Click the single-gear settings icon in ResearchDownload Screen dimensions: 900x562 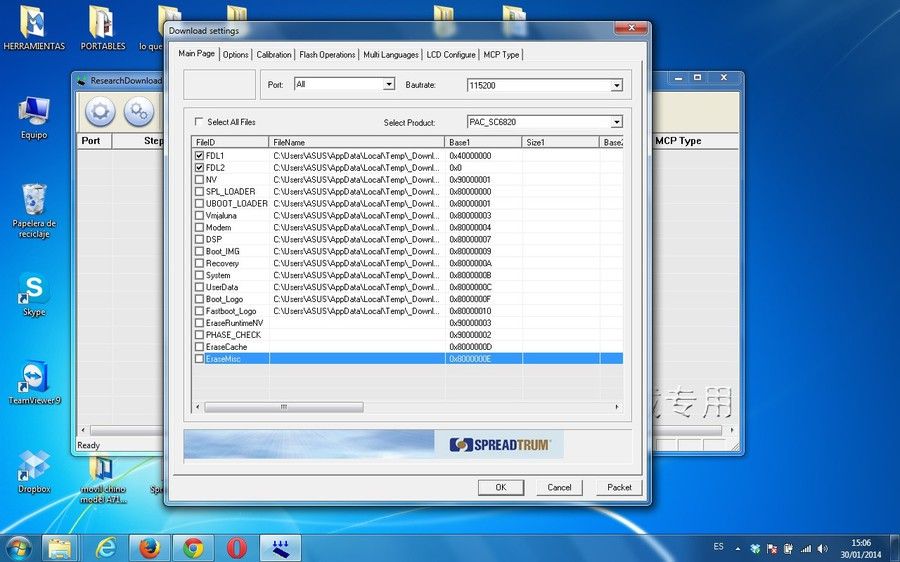point(100,111)
